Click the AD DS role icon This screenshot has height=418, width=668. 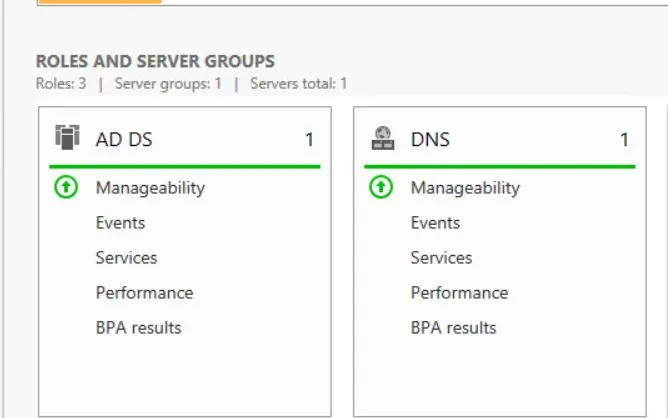(x=66, y=138)
